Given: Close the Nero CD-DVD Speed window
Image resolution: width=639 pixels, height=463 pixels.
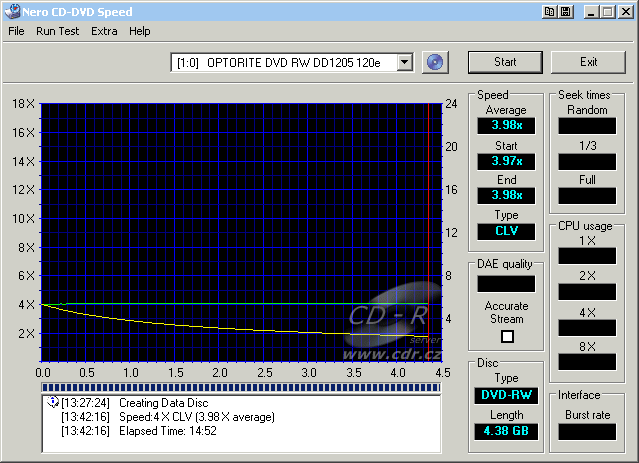Looking at the screenshot, I should [x=626, y=12].
